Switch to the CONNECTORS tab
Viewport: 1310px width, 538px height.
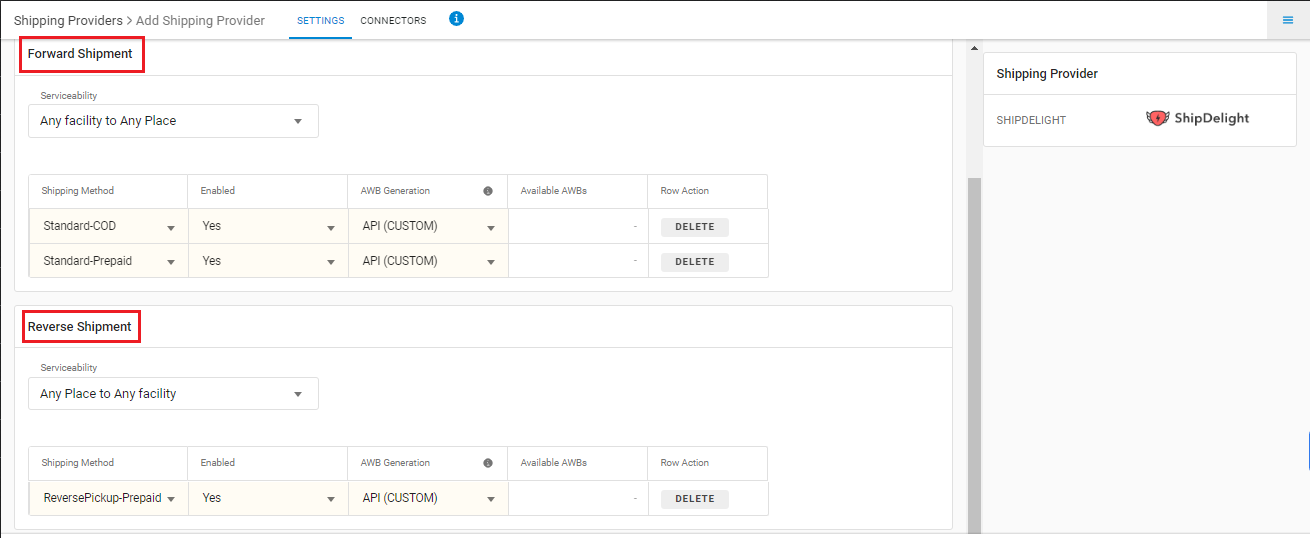[393, 20]
